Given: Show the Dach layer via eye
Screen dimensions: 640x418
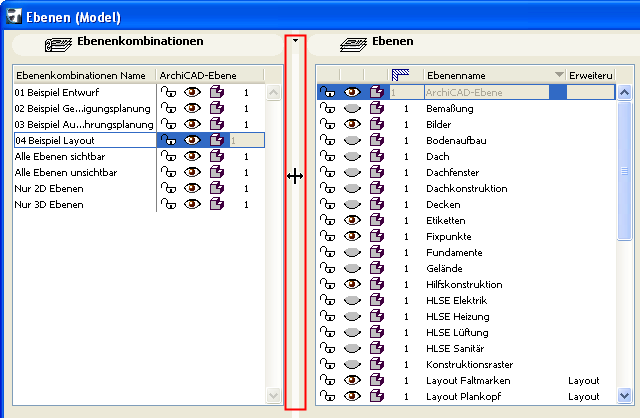Looking at the screenshot, I should pyautogui.click(x=352, y=156).
